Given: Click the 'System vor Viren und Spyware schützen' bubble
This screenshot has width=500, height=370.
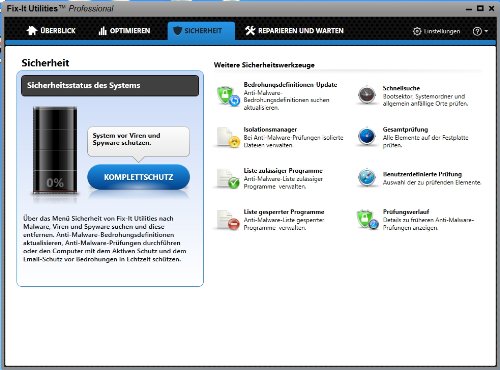Looking at the screenshot, I should (x=138, y=141).
